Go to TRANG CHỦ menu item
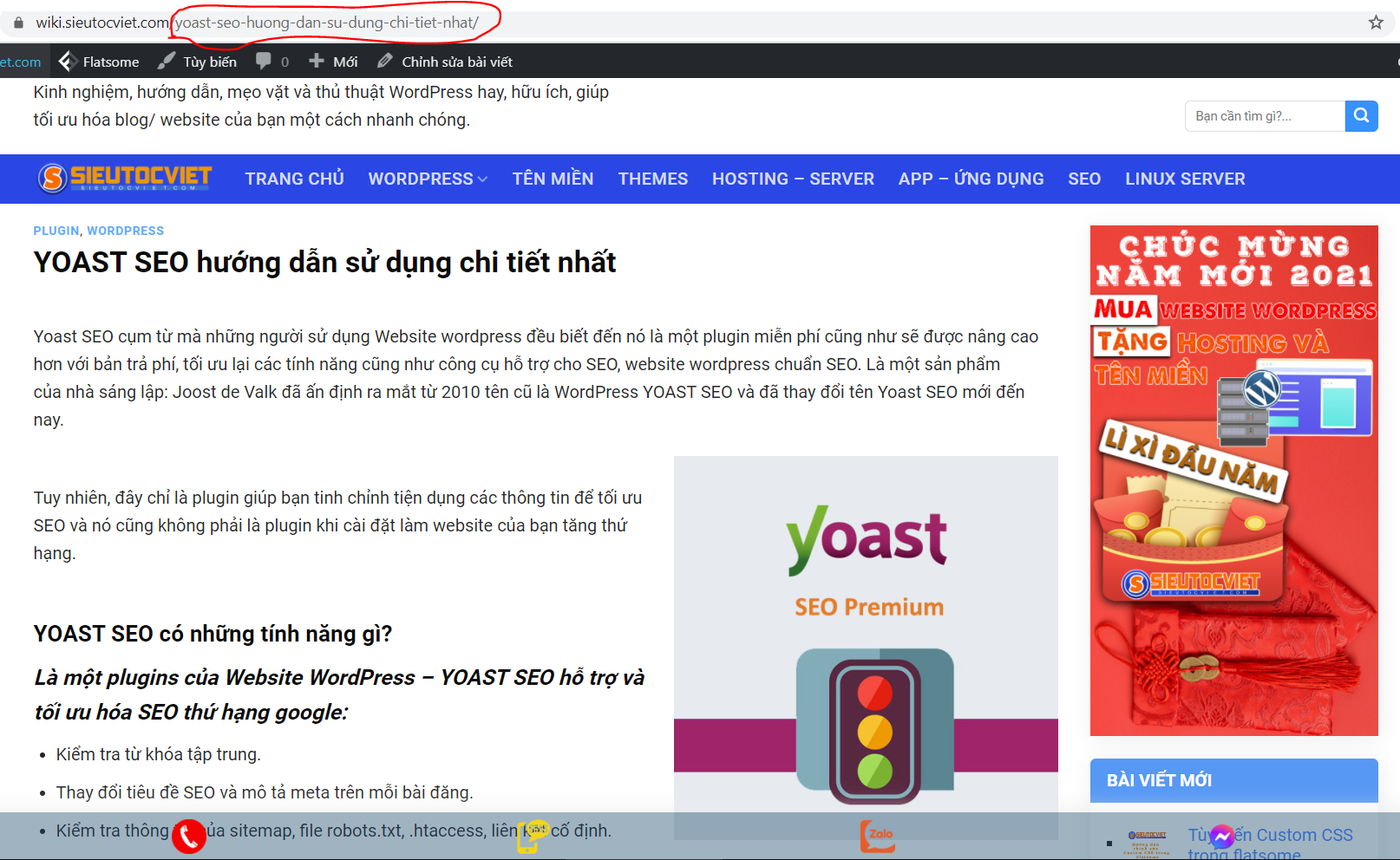The height and width of the screenshot is (860, 1400). click(294, 179)
